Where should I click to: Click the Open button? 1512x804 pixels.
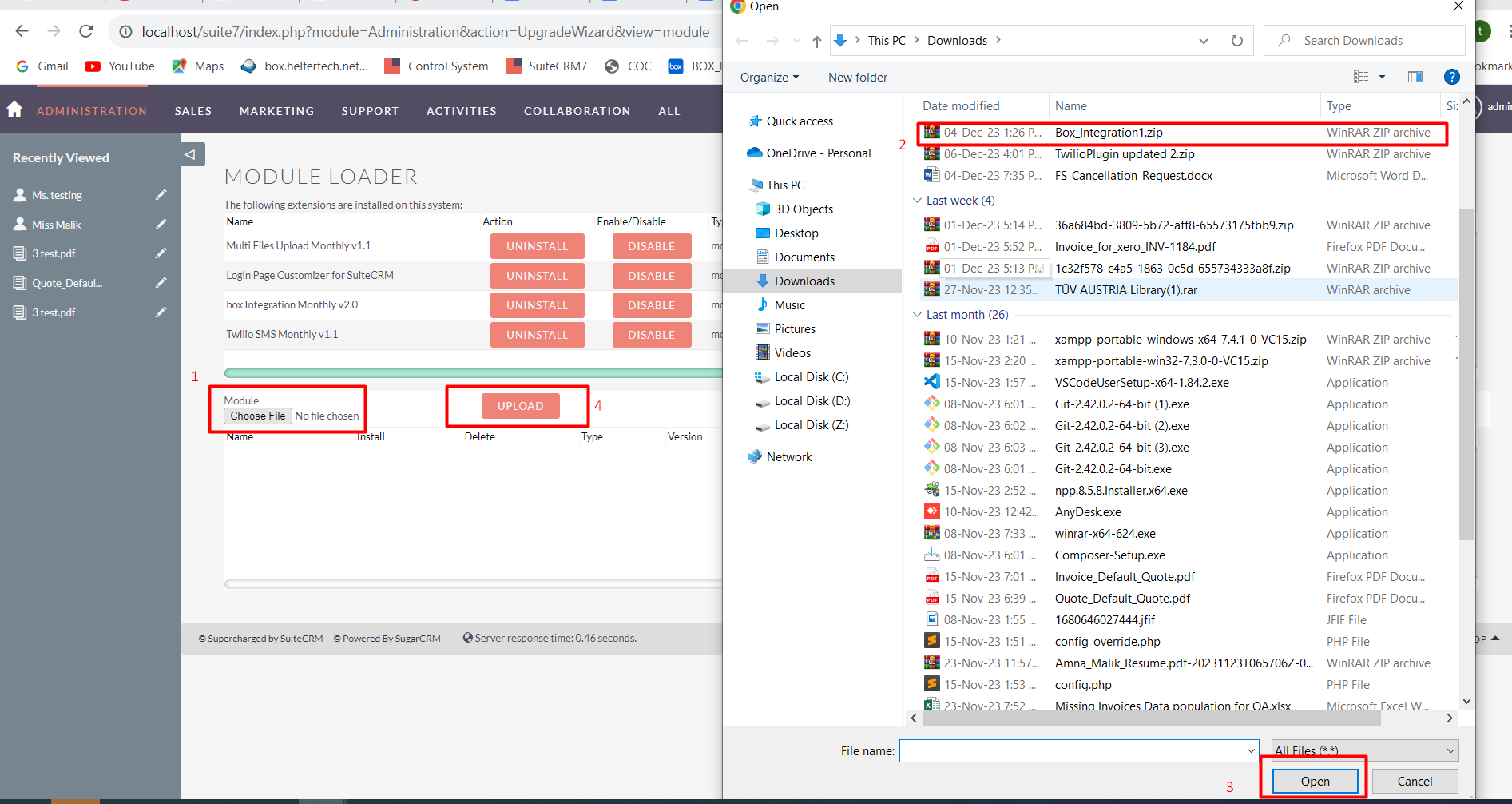click(x=1315, y=782)
